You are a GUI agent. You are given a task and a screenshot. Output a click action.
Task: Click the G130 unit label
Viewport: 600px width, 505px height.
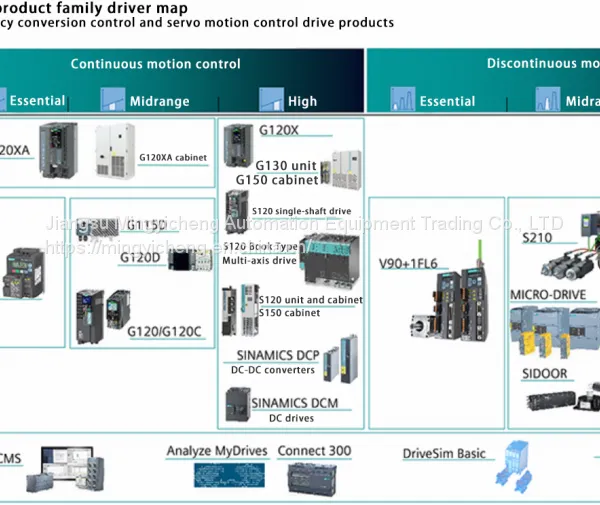click(x=286, y=166)
